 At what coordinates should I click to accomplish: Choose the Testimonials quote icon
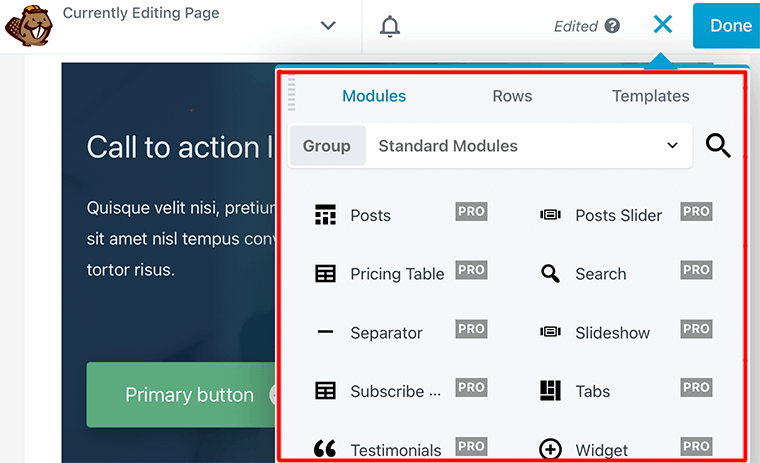(325, 449)
